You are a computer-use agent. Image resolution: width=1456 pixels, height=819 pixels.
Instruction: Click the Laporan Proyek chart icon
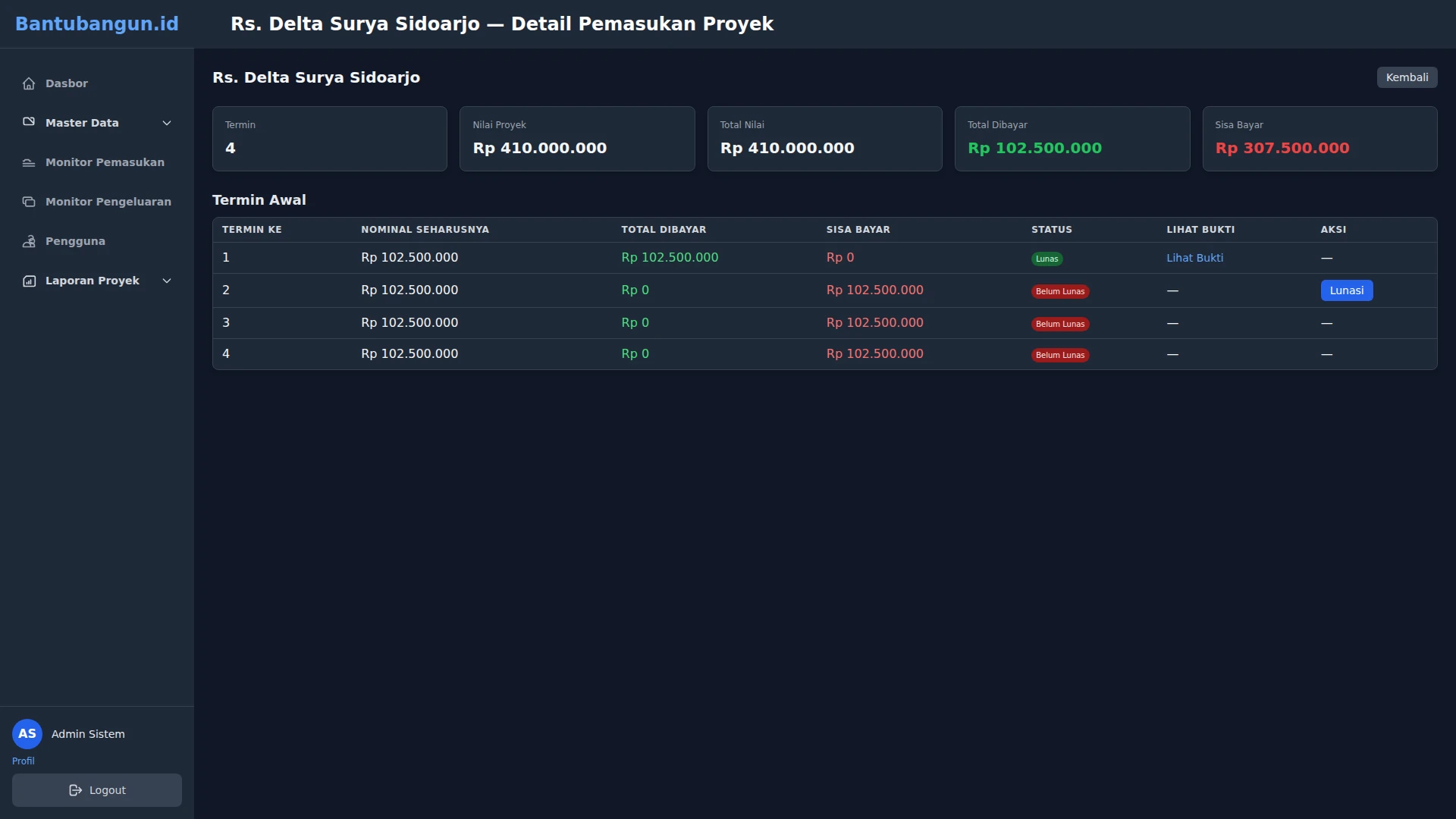coord(29,281)
